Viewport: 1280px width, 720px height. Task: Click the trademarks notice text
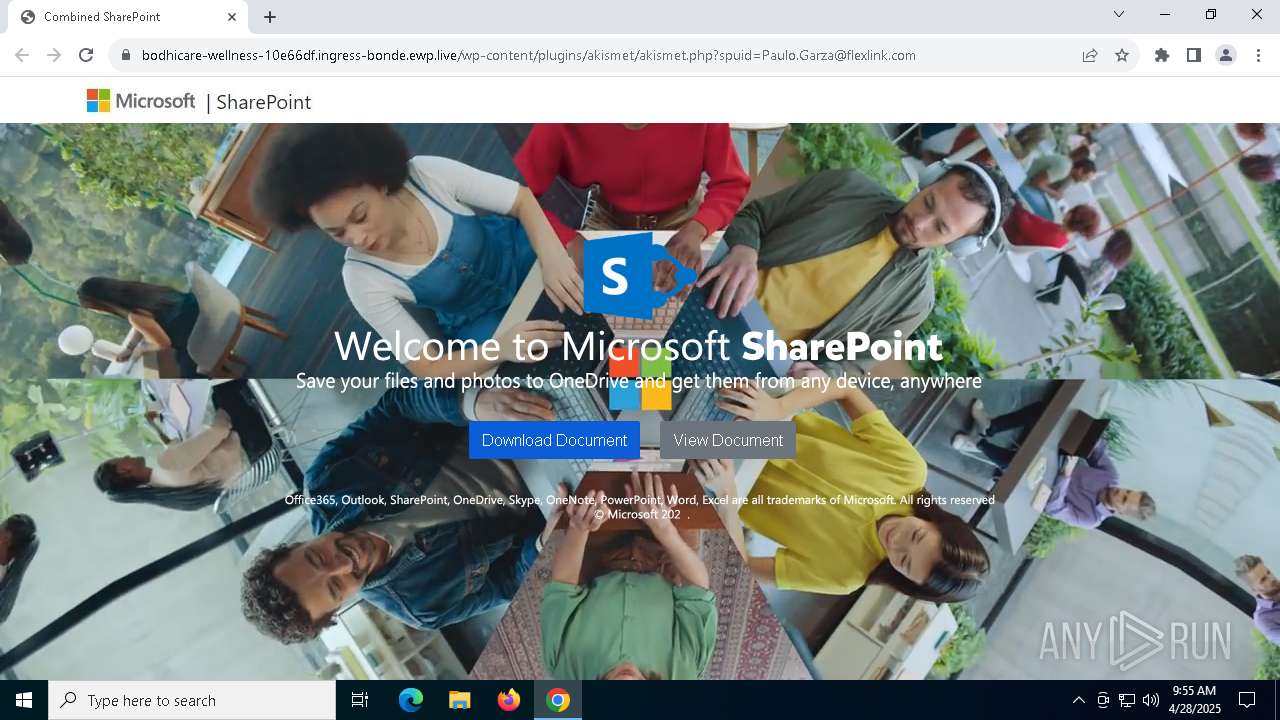[x=639, y=500]
